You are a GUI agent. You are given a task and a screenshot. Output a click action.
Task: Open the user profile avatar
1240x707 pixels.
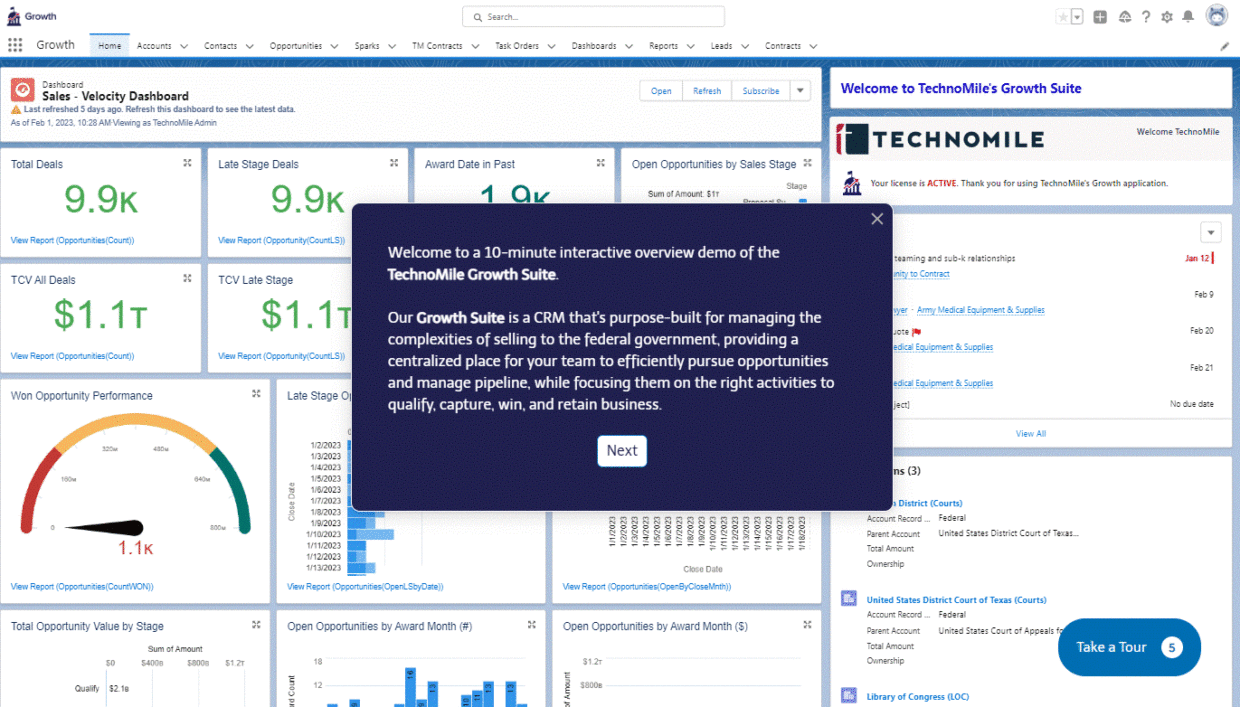1217,16
